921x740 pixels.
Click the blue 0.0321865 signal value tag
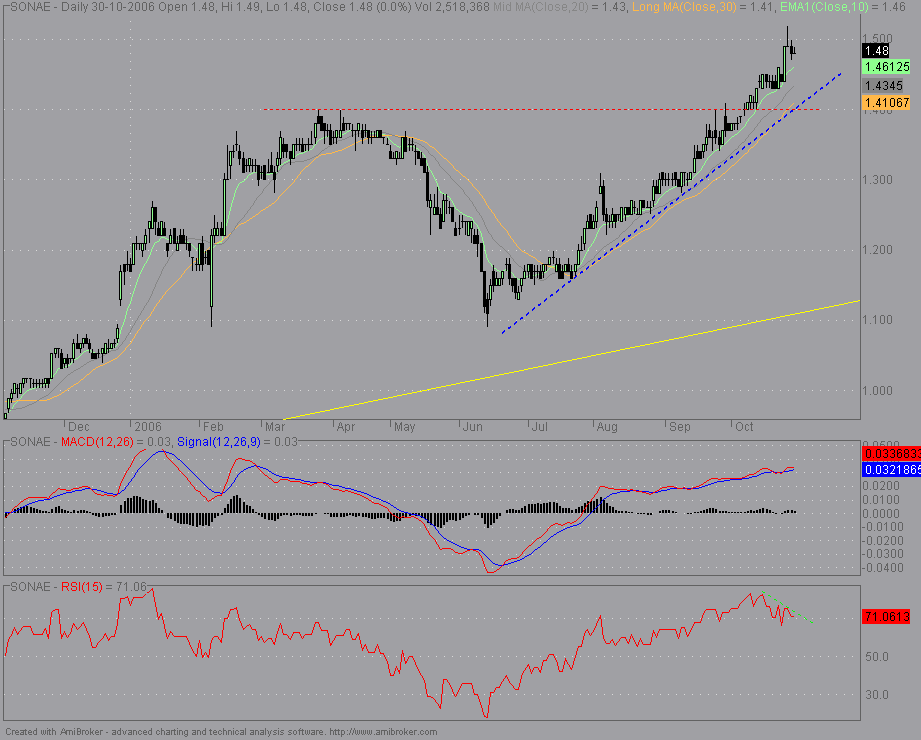pyautogui.click(x=892, y=470)
